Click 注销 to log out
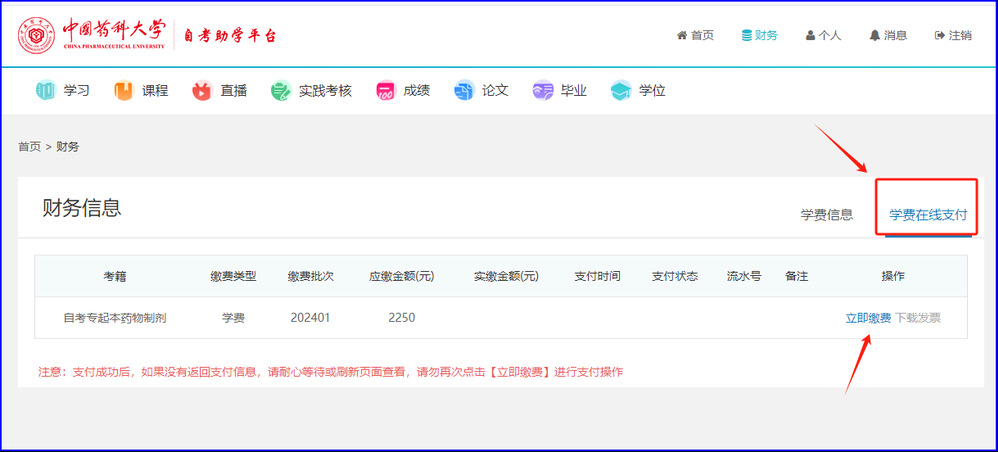Viewport: 998px width, 452px height. point(953,35)
